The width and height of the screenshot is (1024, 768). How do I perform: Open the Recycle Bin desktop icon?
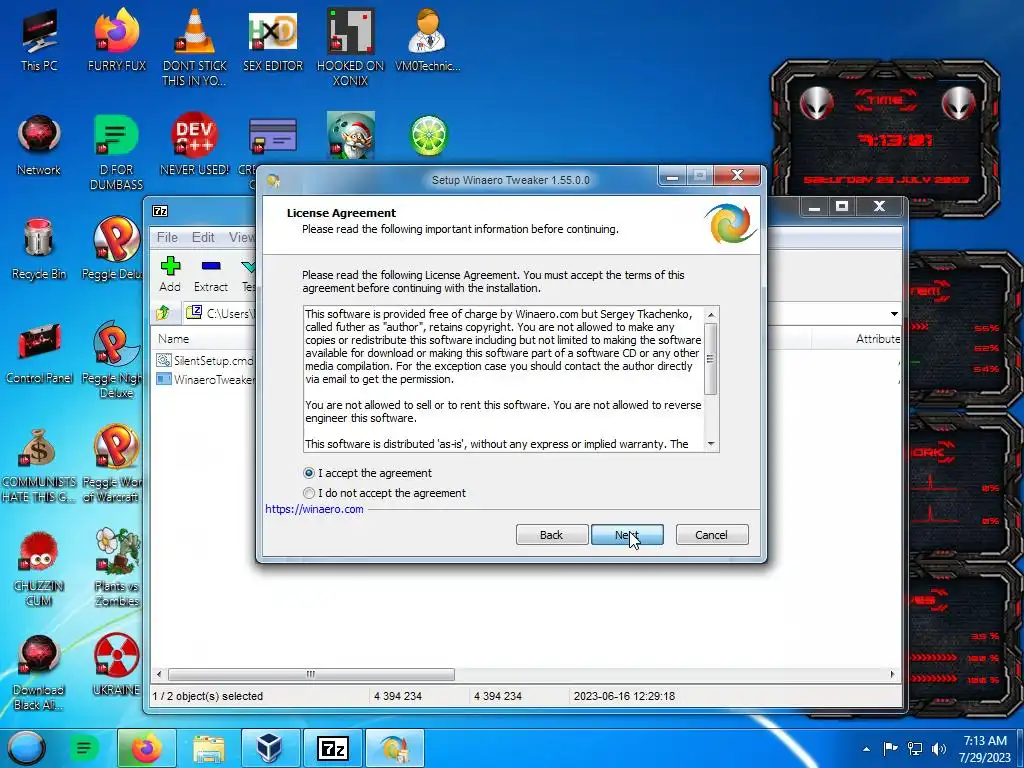(x=39, y=249)
